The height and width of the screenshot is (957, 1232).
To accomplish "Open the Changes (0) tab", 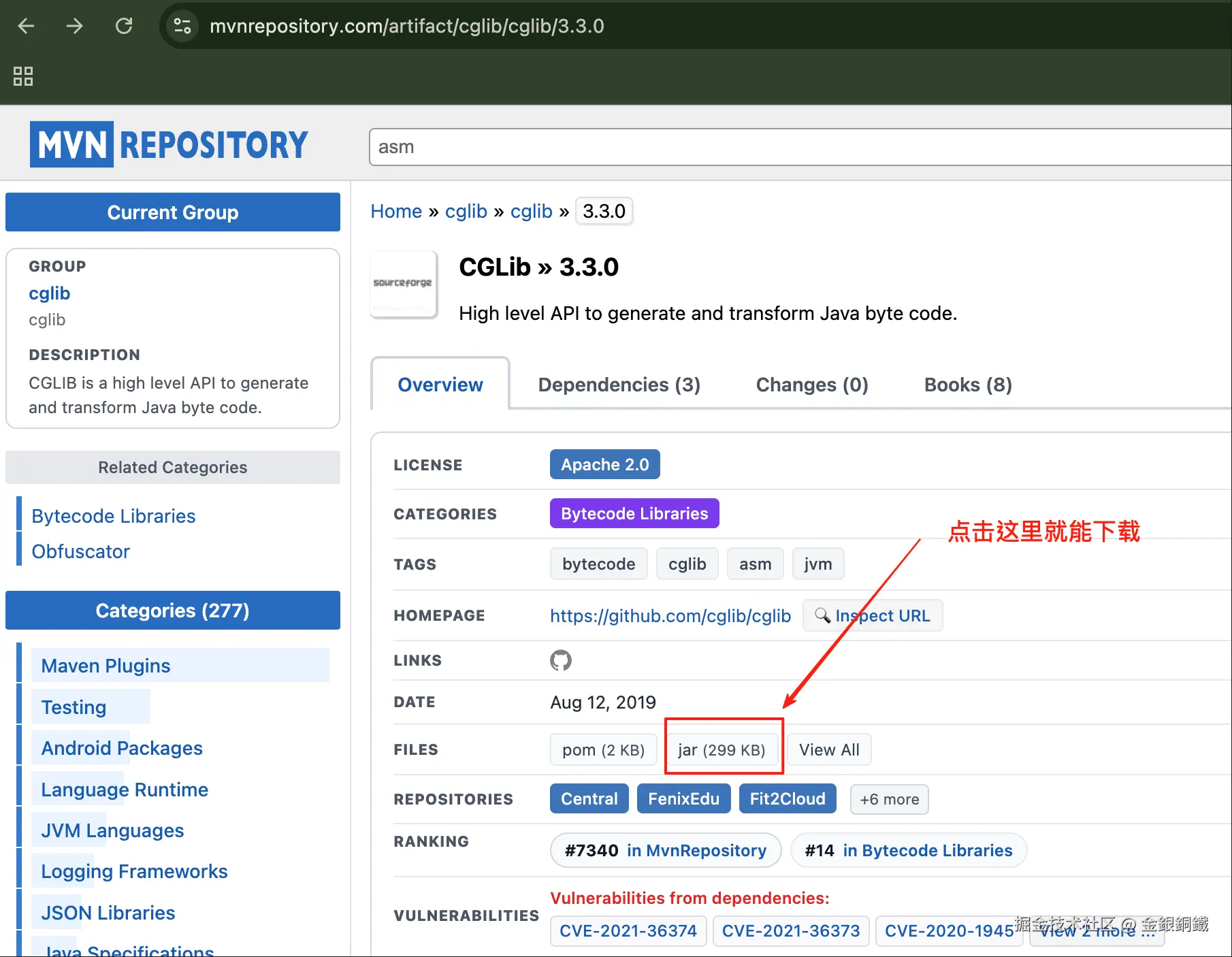I will coord(811,385).
